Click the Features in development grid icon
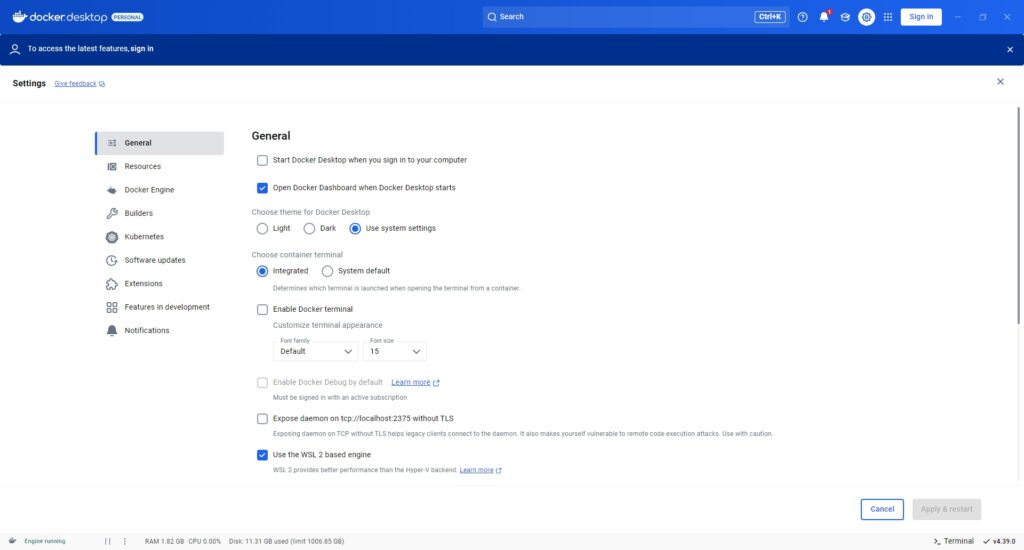1024x550 pixels. coord(112,308)
